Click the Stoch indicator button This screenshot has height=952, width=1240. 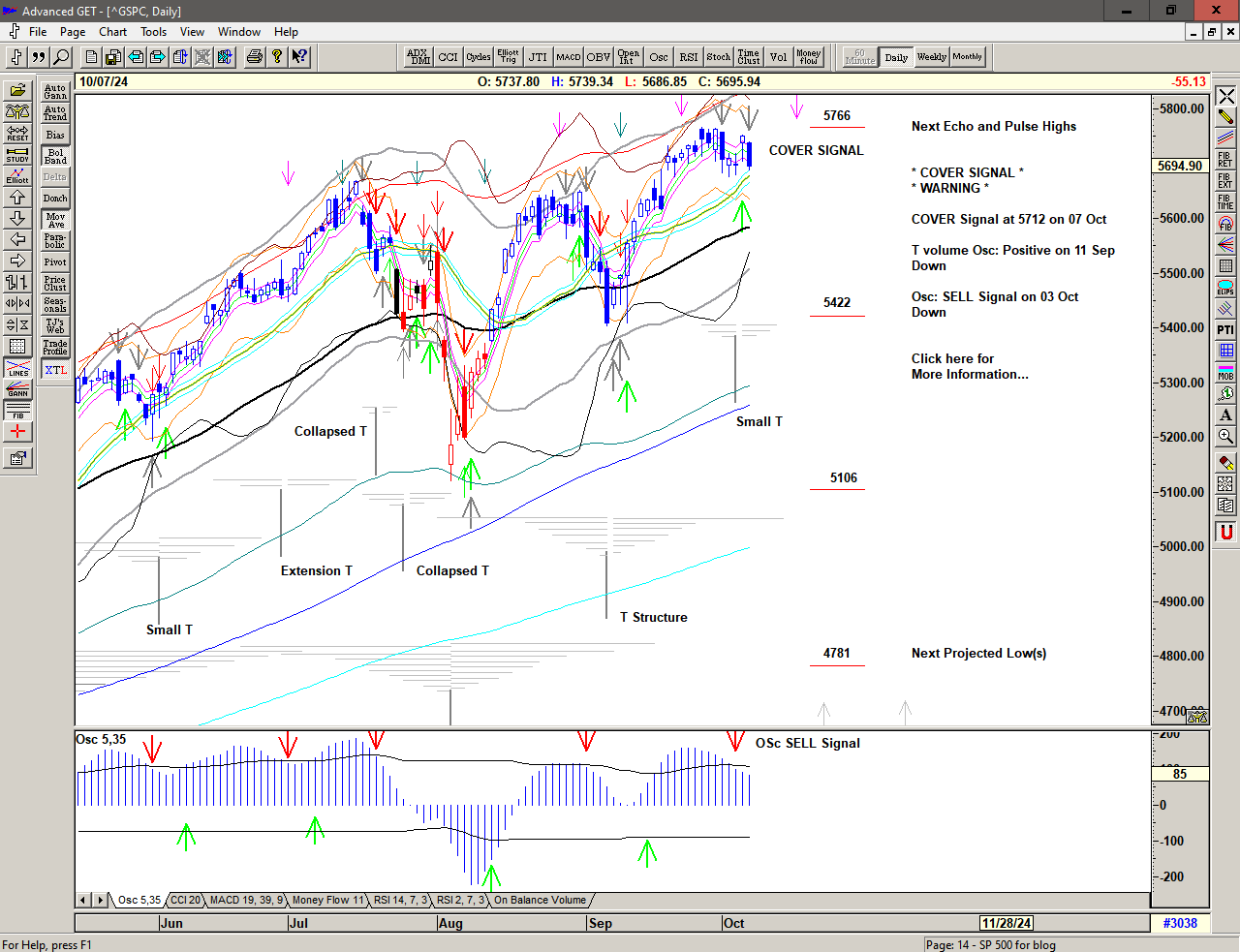point(718,57)
